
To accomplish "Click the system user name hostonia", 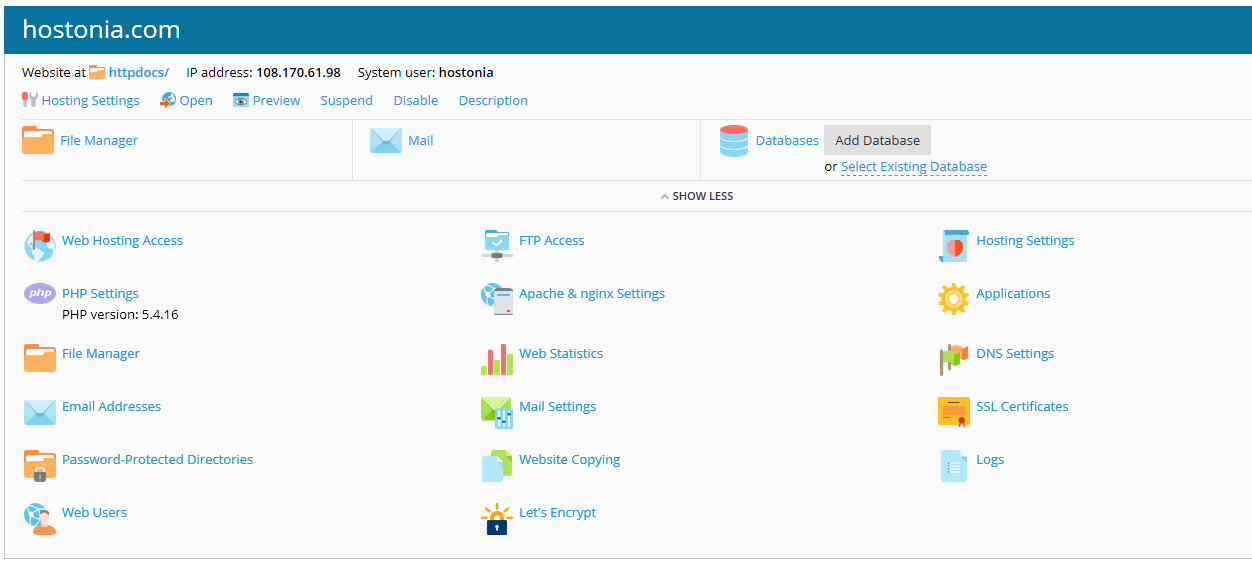I will [466, 72].
